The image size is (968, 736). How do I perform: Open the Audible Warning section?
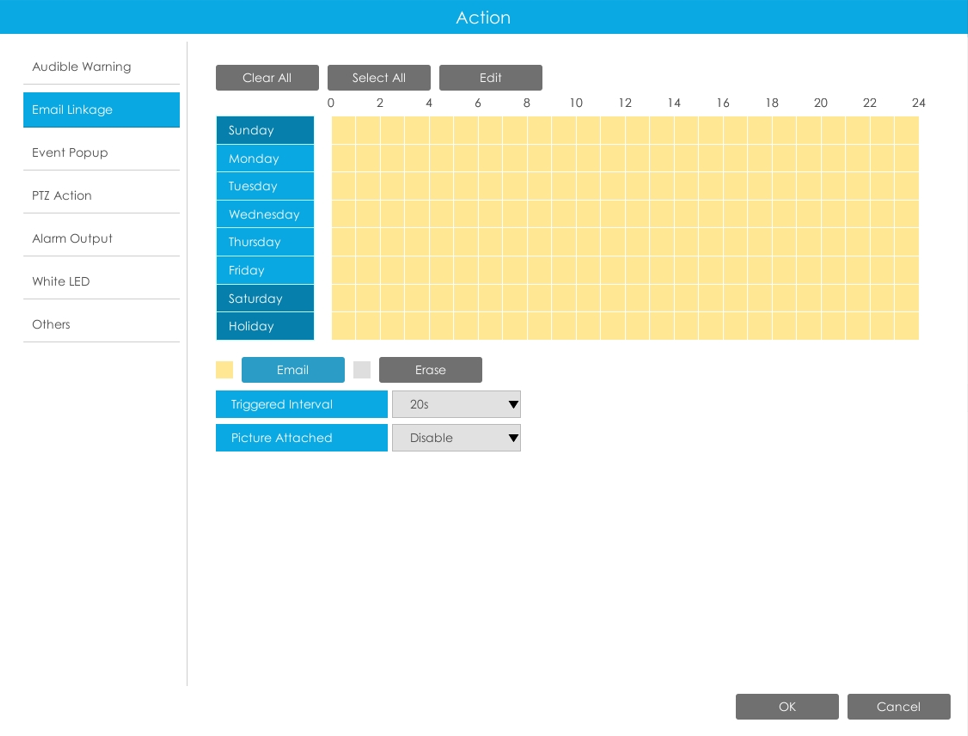point(101,67)
